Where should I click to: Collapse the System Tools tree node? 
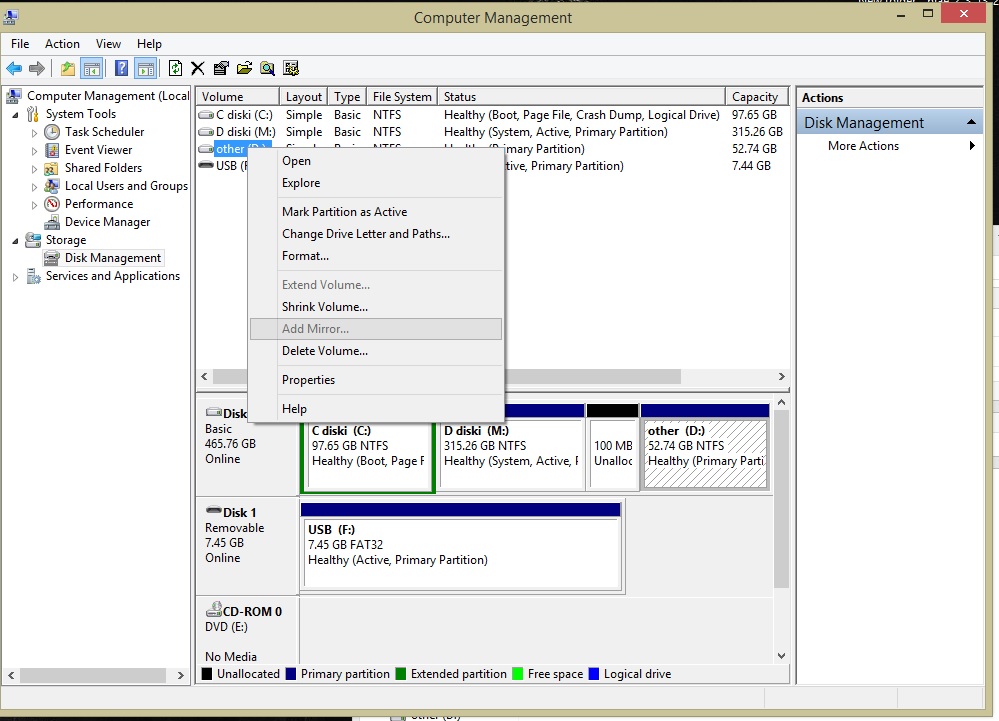[16, 114]
